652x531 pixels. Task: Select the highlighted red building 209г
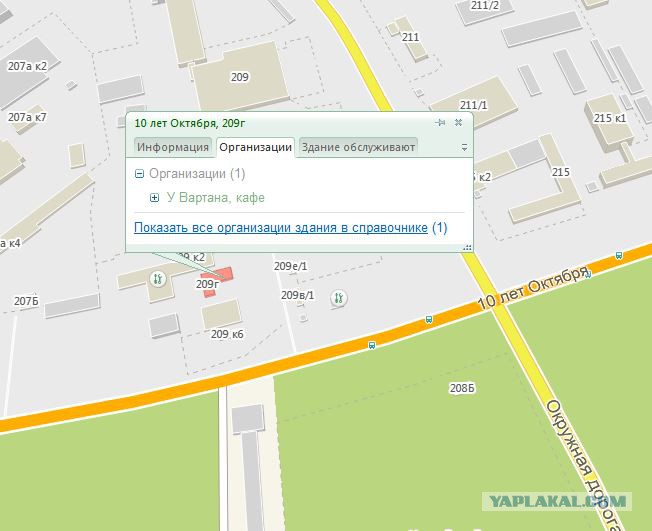[217, 281]
